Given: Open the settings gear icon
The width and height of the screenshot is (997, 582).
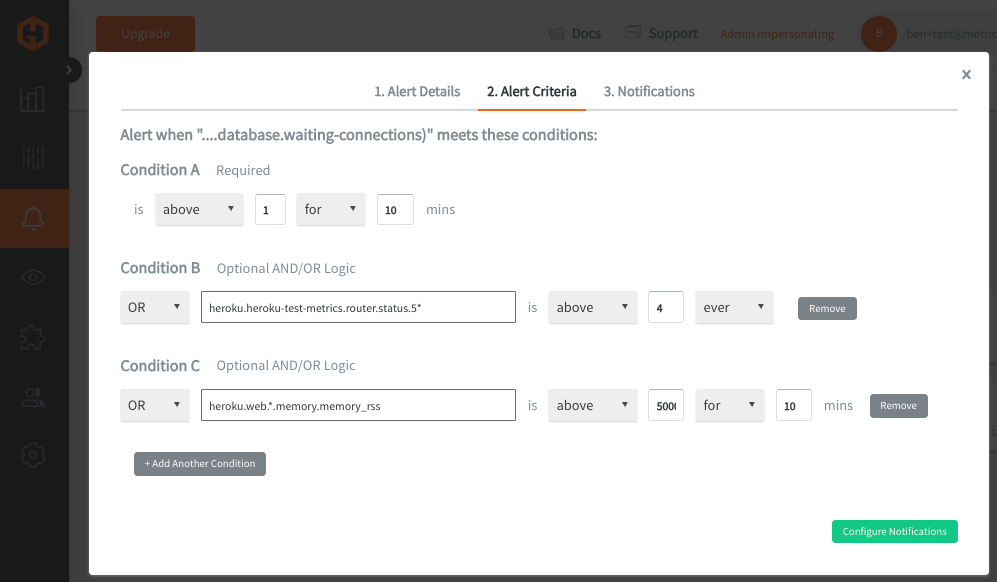Looking at the screenshot, I should point(33,455).
